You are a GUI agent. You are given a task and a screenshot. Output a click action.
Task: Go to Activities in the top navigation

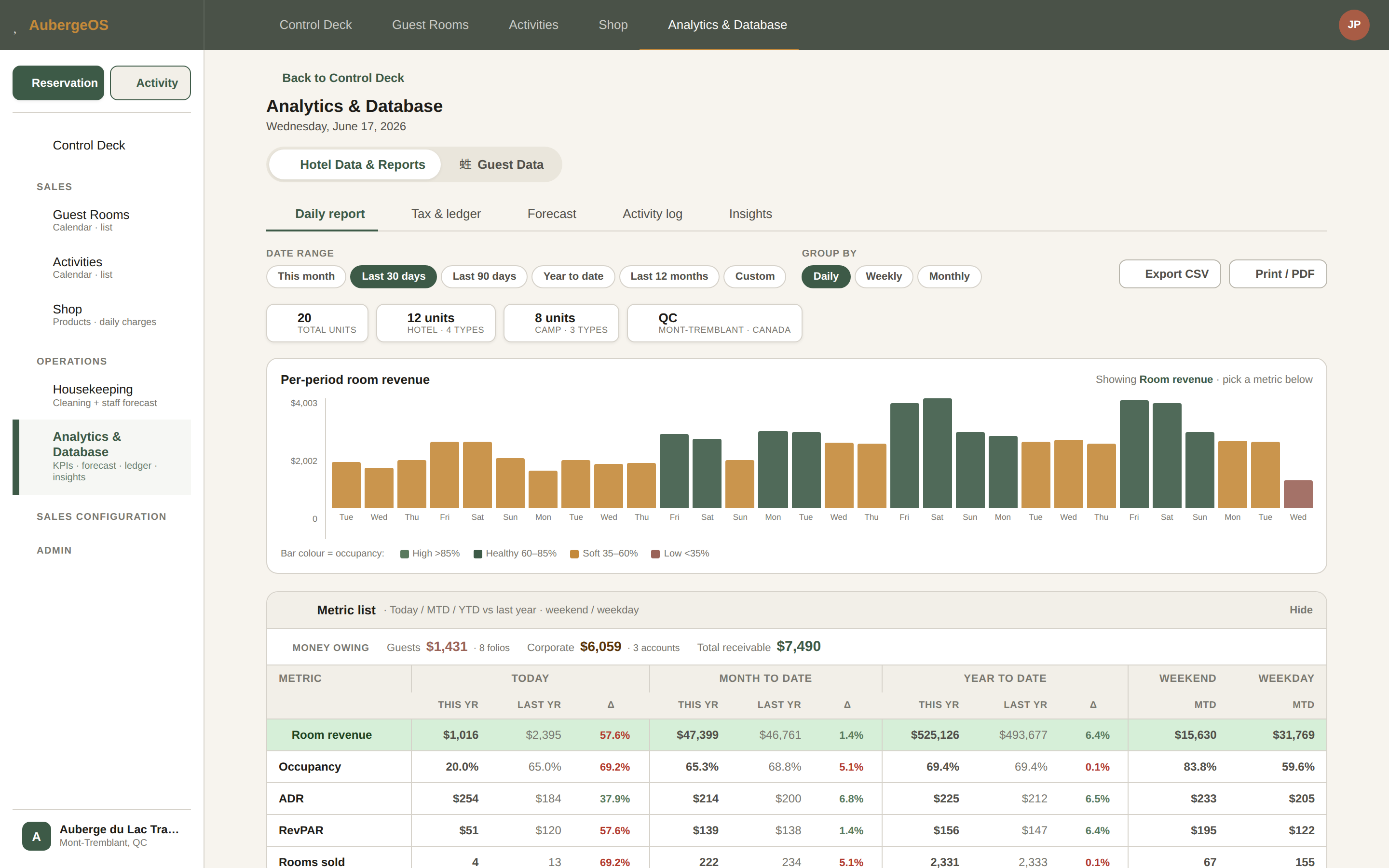533,25
